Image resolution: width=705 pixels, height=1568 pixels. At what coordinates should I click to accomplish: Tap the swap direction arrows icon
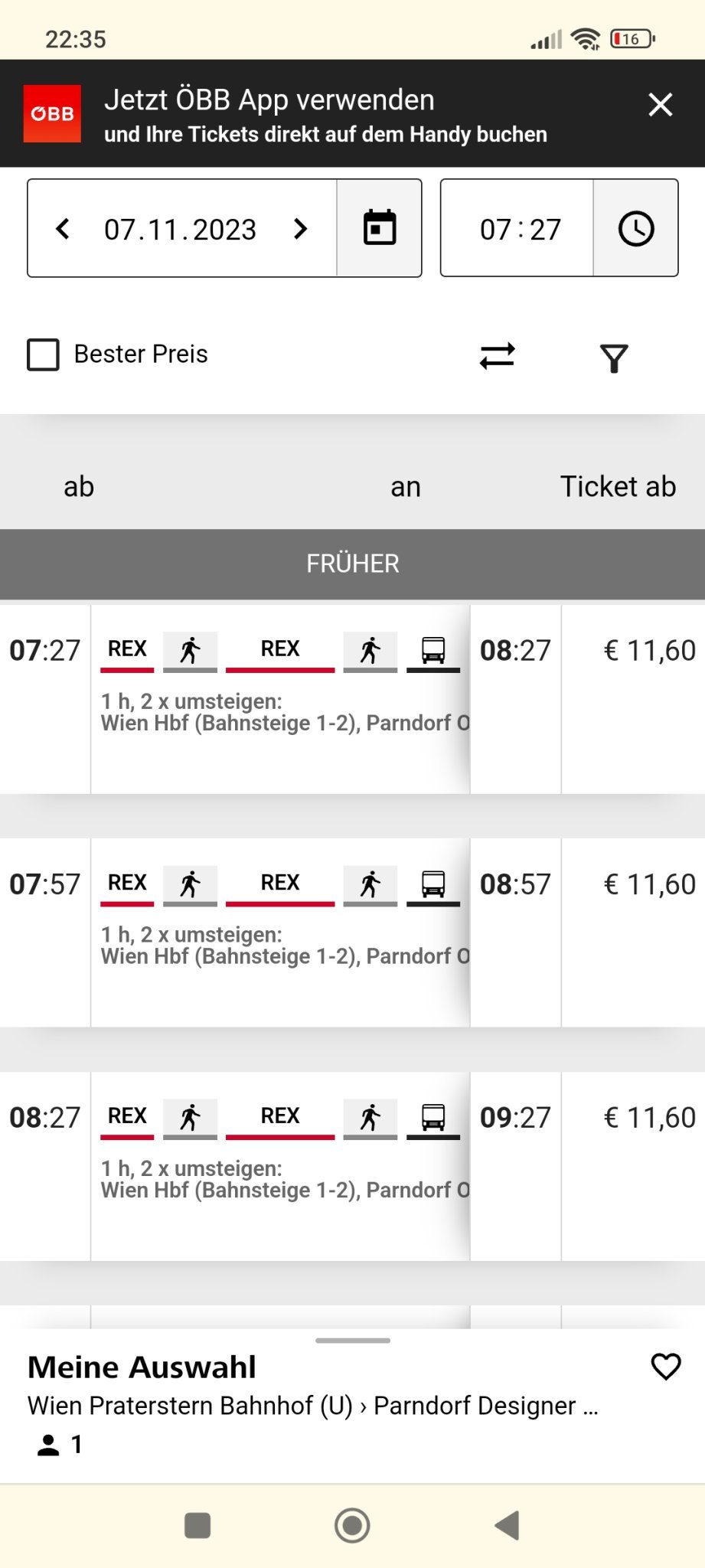click(x=498, y=356)
